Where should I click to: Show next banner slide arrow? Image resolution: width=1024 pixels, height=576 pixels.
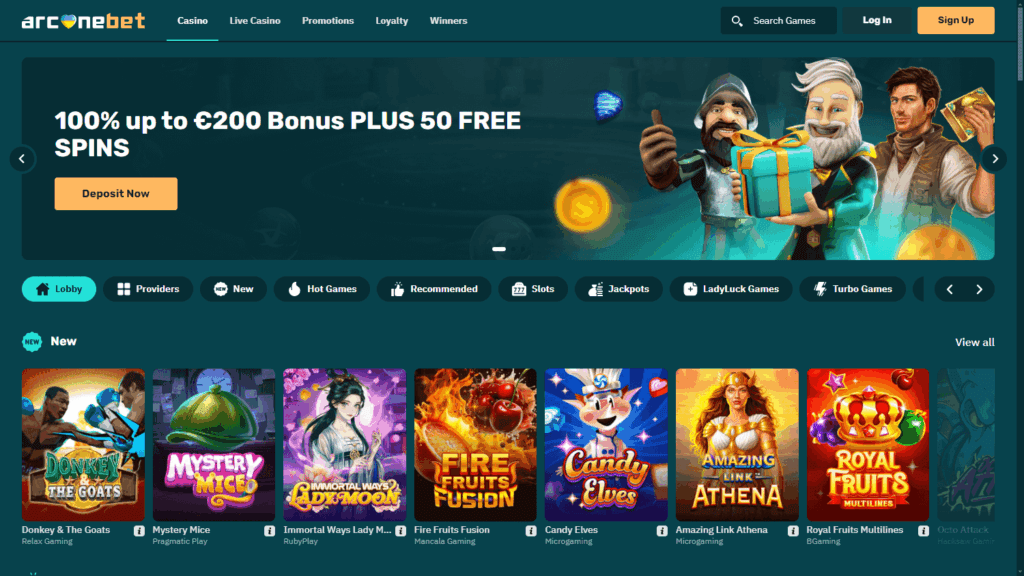pyautogui.click(x=995, y=159)
